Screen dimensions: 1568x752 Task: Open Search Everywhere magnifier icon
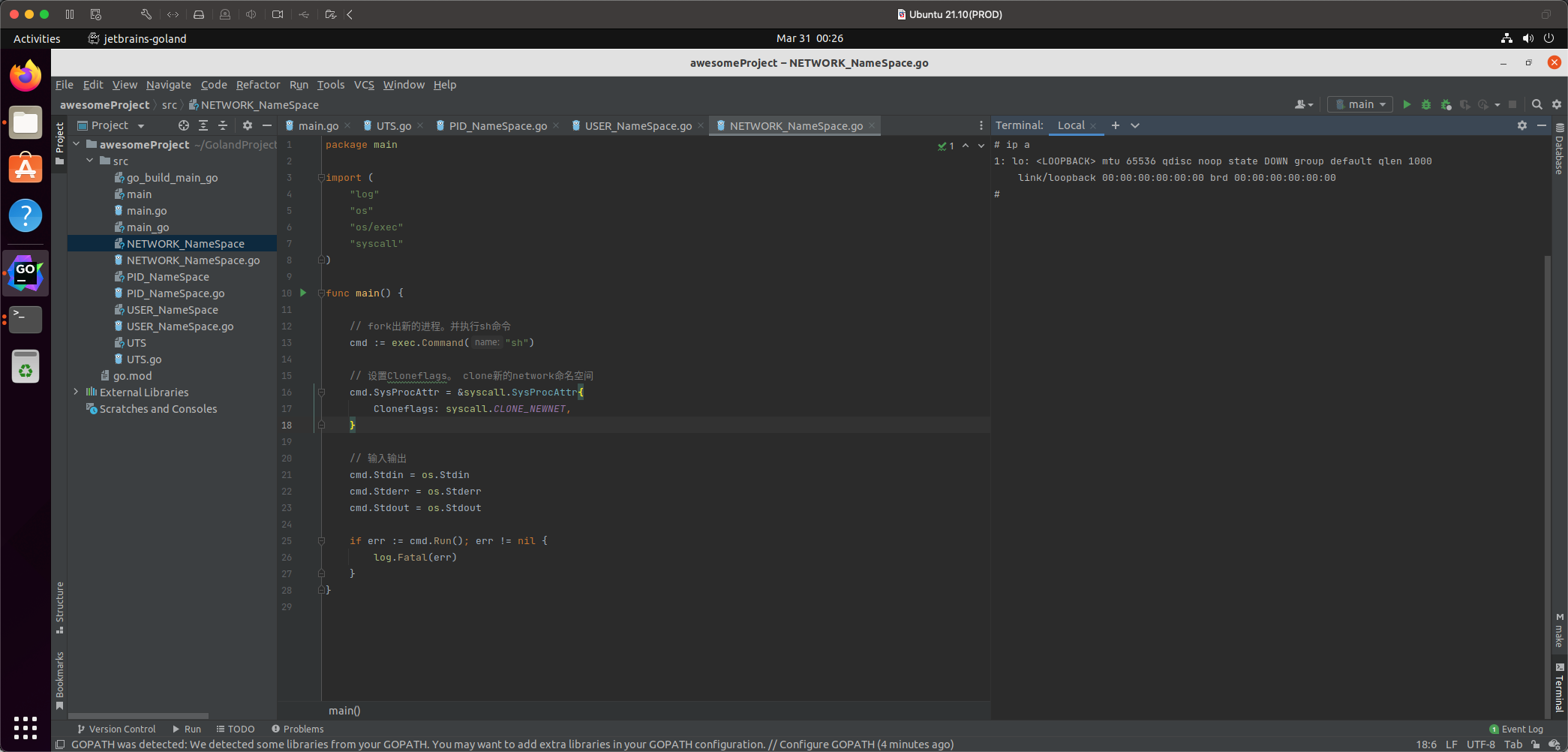(1536, 104)
